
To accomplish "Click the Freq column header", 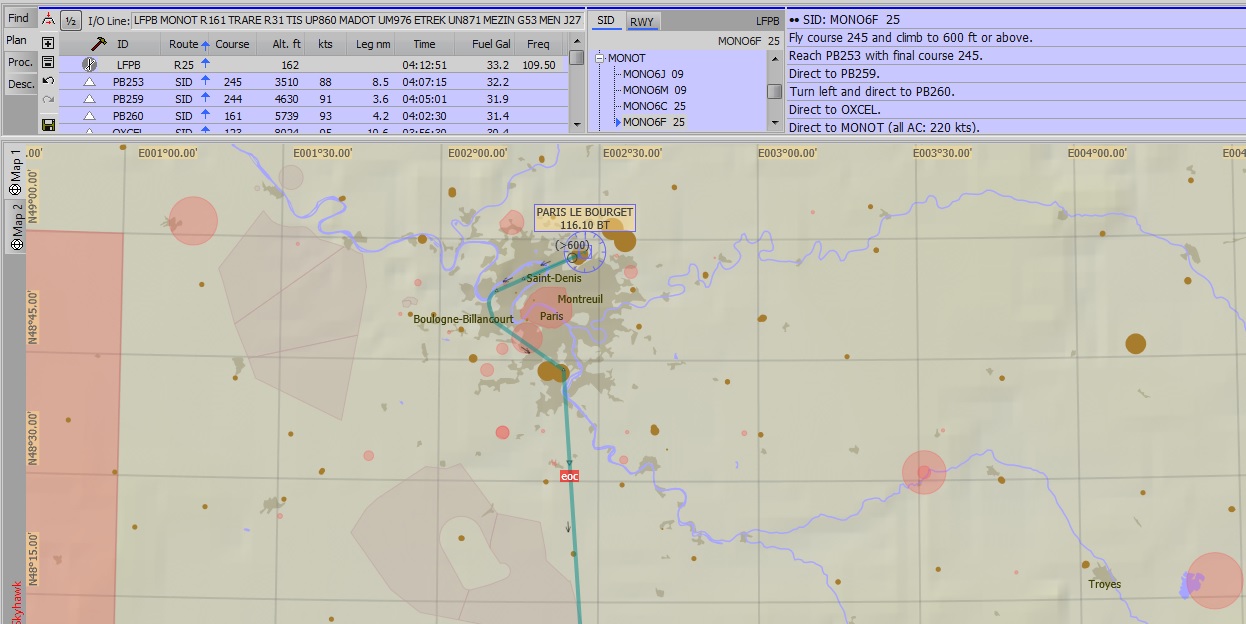I will tap(538, 44).
